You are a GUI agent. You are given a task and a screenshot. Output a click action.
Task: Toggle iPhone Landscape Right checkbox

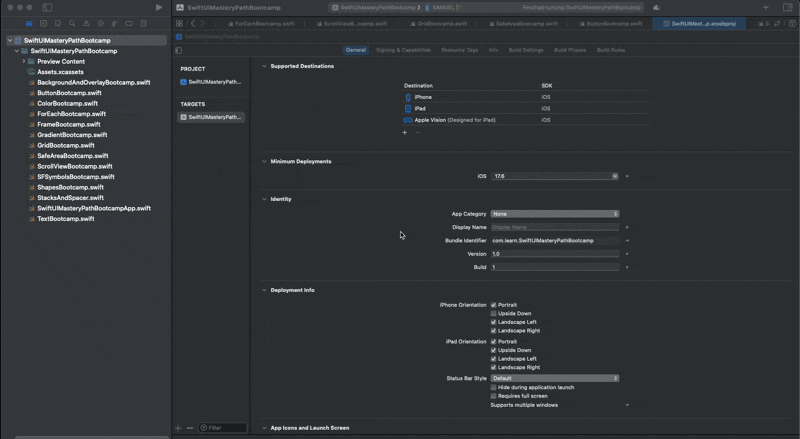click(x=493, y=331)
